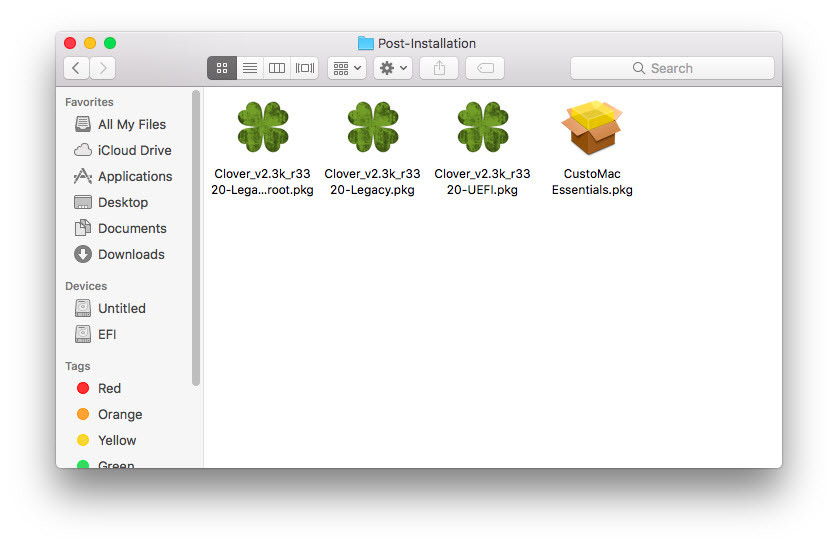Close the Finder window
Viewport: 838px width, 548px height.
(x=70, y=43)
